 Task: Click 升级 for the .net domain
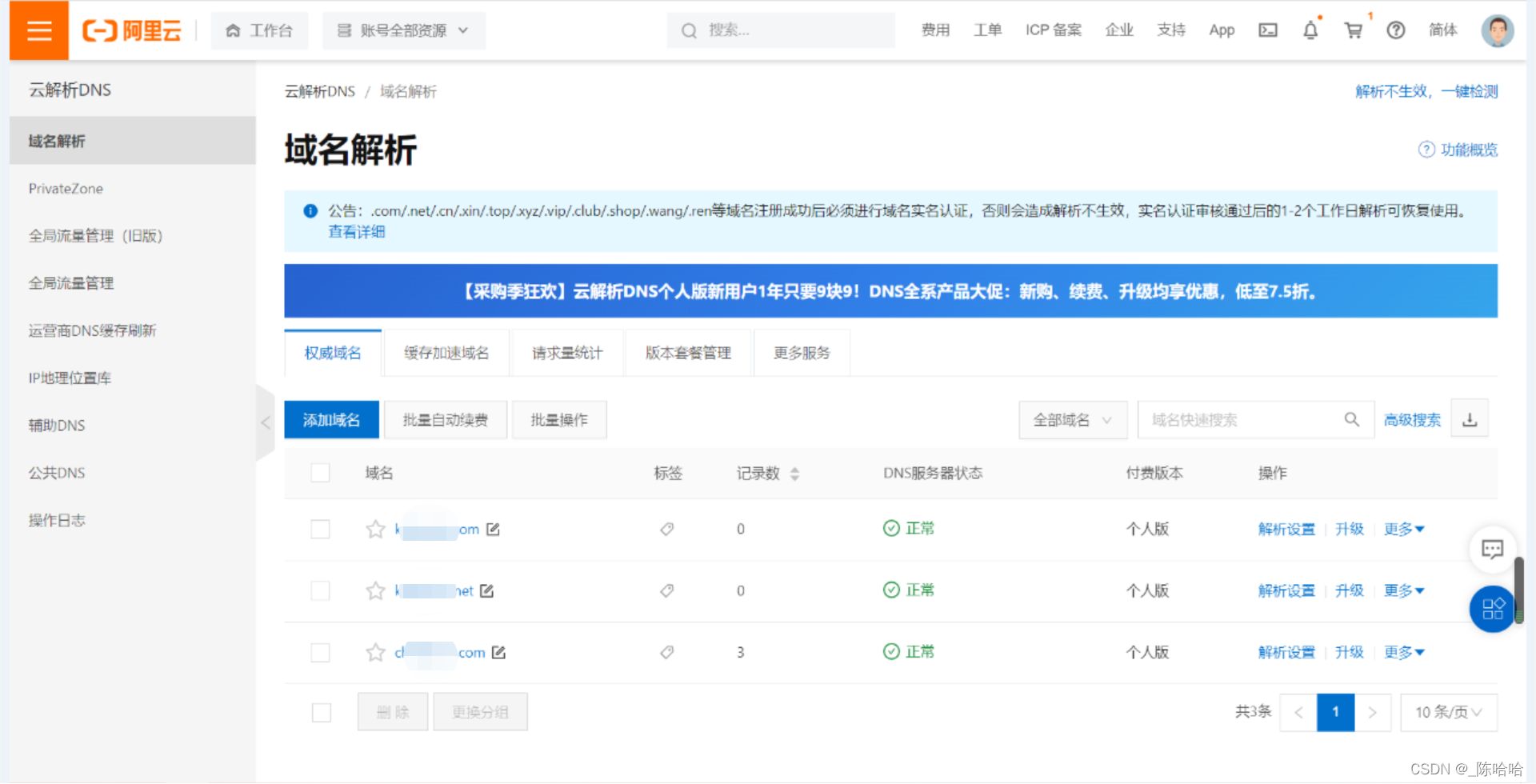(1350, 590)
